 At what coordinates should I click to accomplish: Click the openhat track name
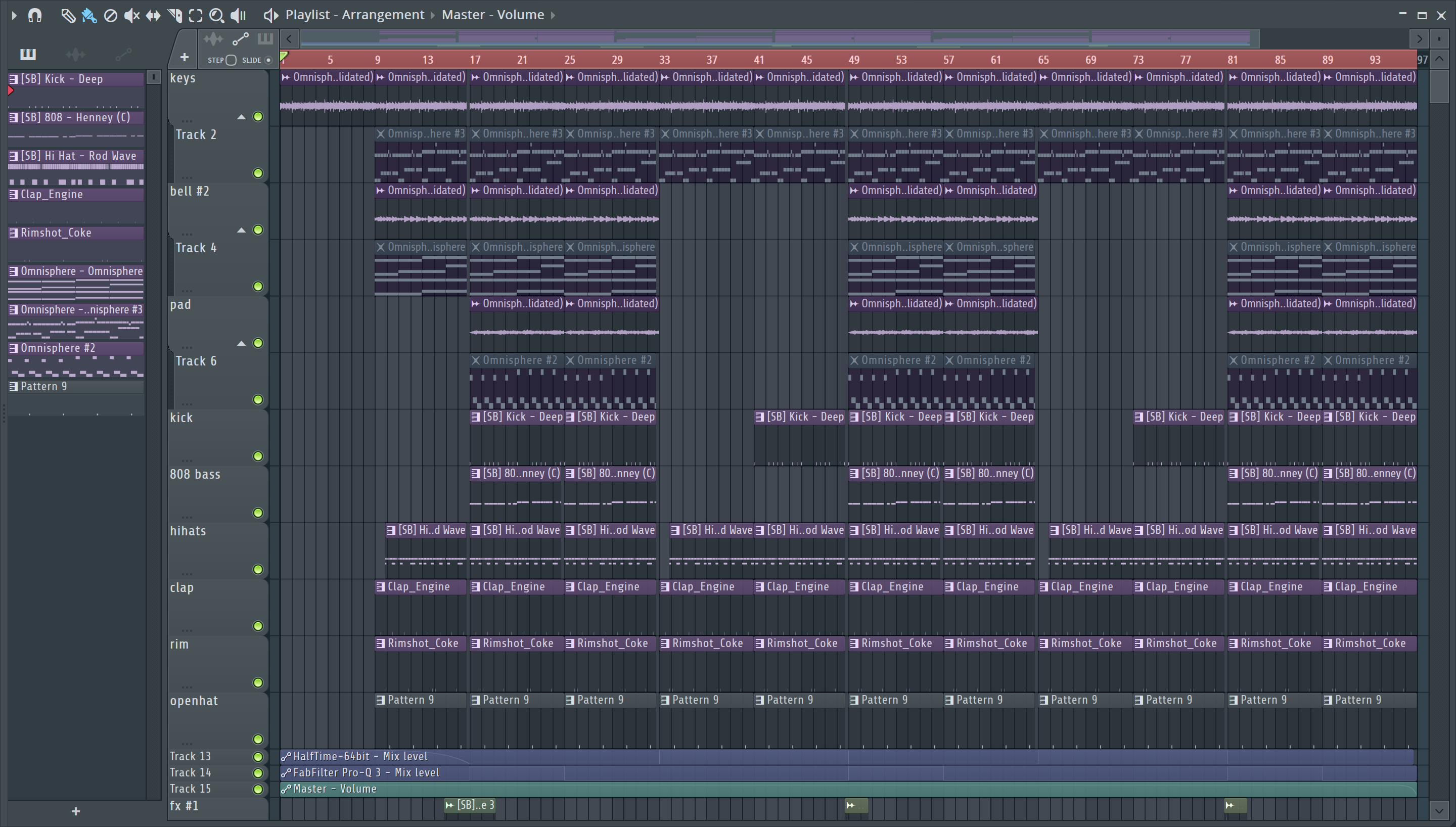(194, 701)
